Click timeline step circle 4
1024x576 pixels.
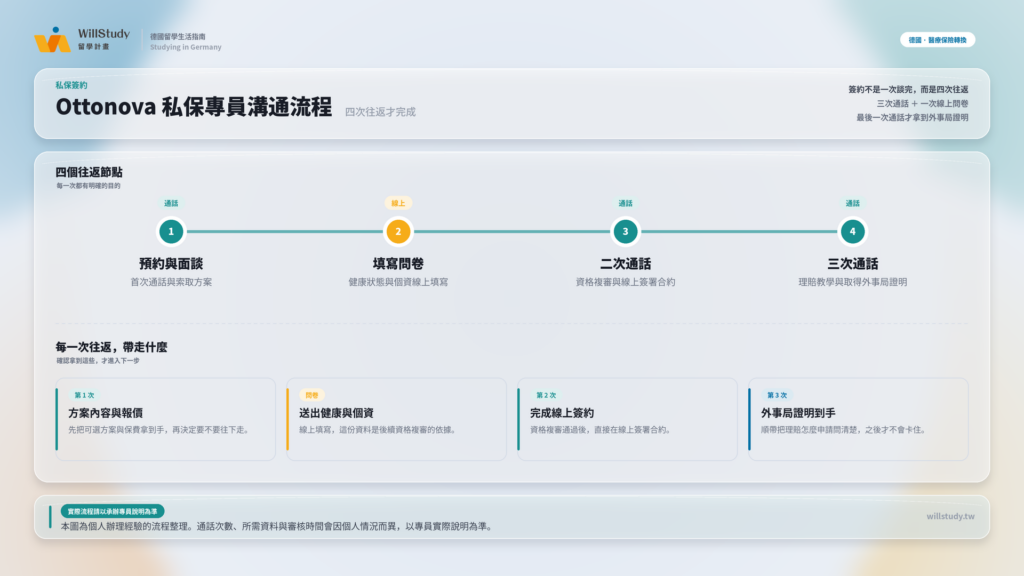click(x=852, y=231)
